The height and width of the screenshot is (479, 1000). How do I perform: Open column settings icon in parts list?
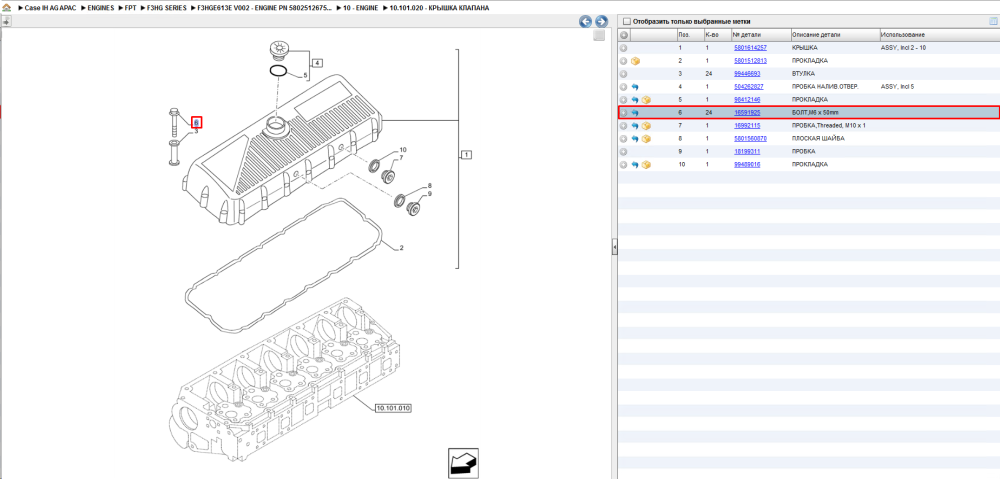click(992, 21)
